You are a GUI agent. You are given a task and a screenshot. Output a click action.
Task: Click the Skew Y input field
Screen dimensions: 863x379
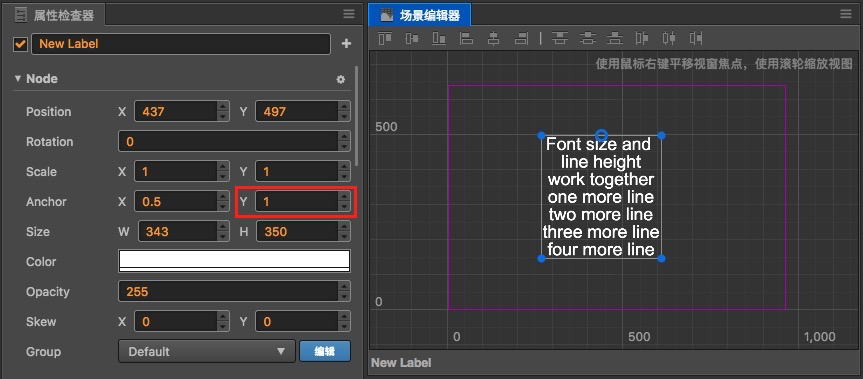pos(297,321)
